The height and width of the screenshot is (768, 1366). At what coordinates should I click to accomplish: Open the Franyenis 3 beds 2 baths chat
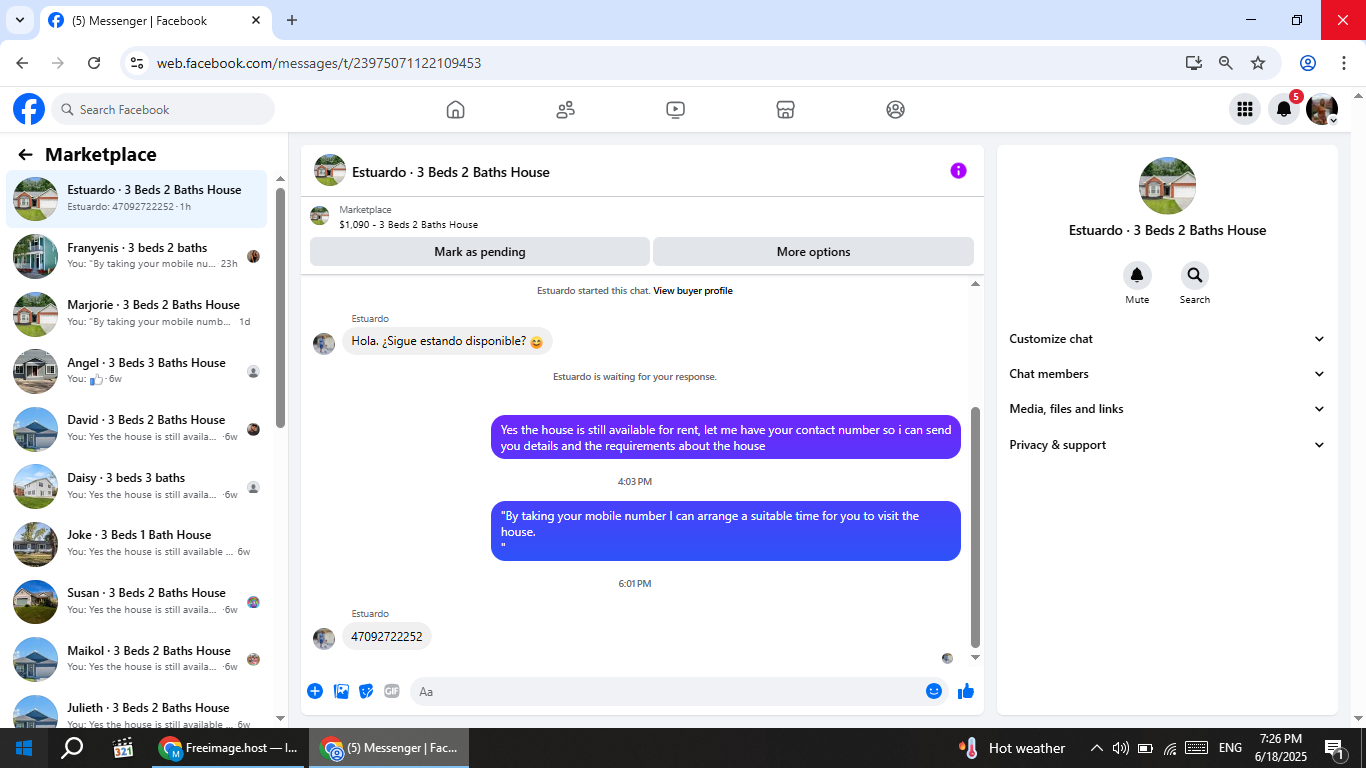click(137, 256)
